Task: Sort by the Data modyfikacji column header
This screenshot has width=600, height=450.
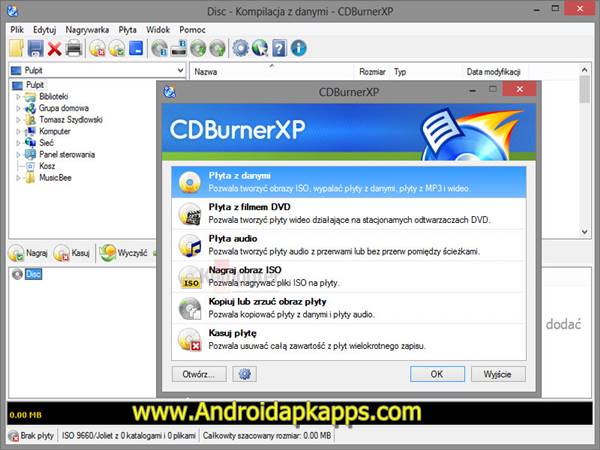Action: [x=493, y=72]
